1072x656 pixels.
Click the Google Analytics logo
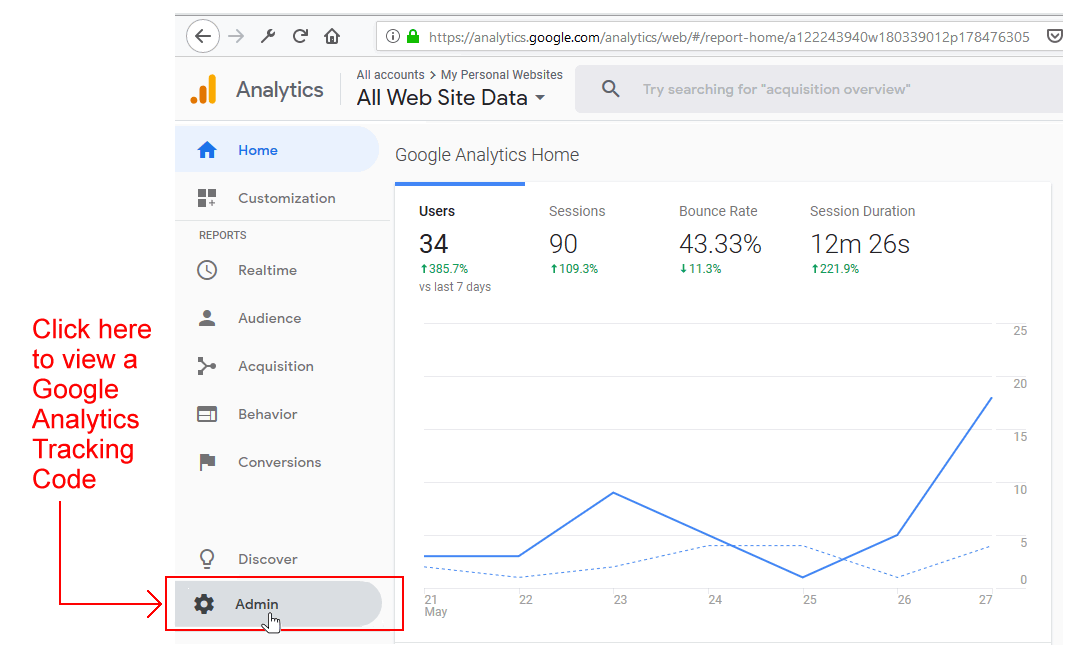click(x=204, y=90)
